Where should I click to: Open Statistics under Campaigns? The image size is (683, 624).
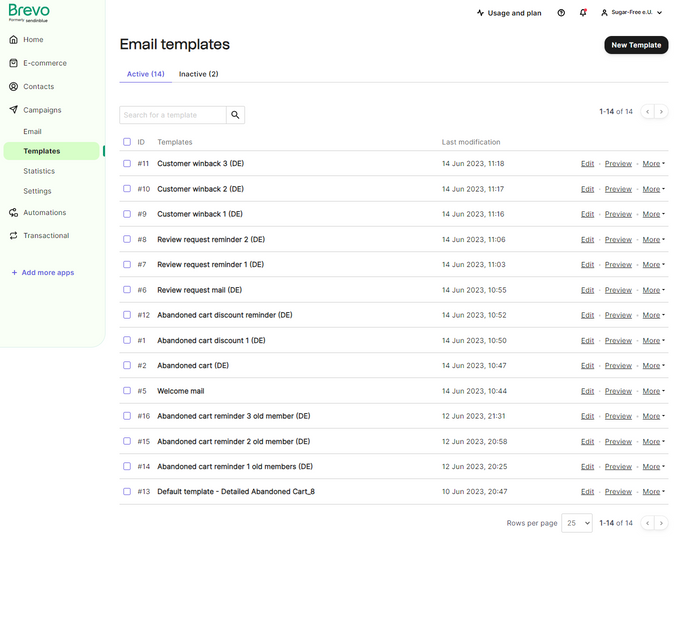point(39,171)
